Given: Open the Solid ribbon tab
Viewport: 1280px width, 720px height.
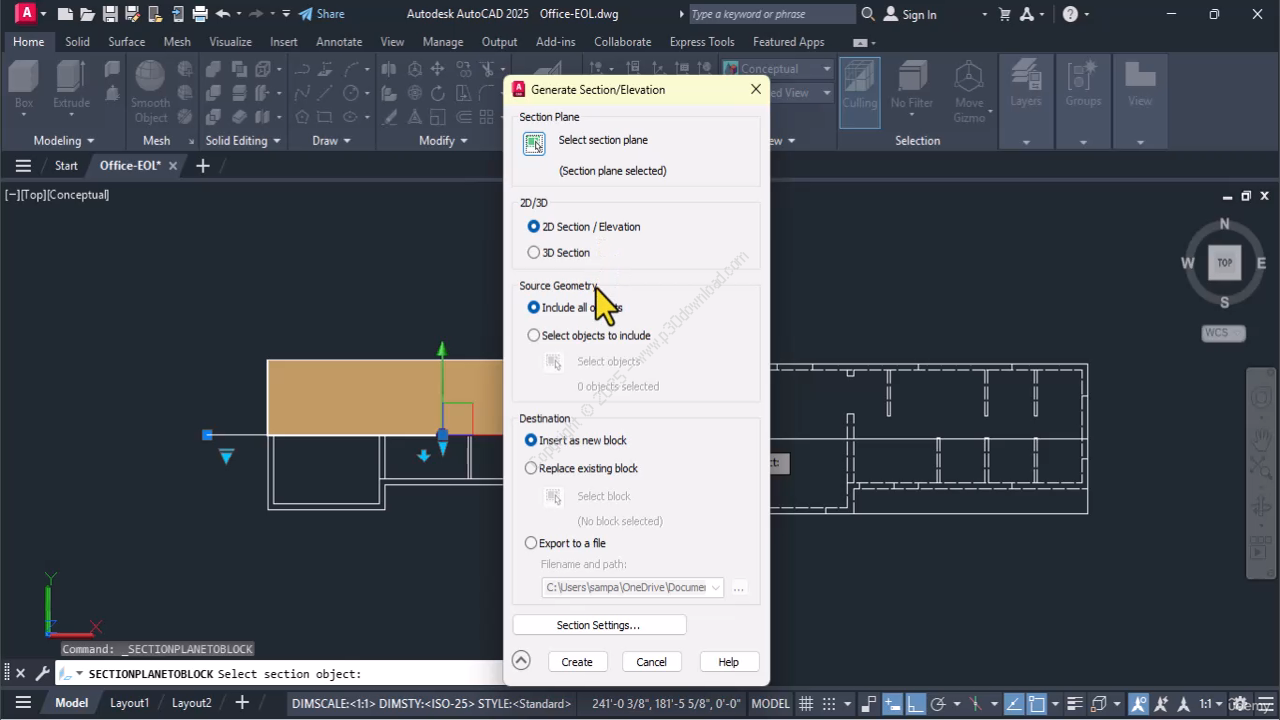Looking at the screenshot, I should tap(77, 42).
